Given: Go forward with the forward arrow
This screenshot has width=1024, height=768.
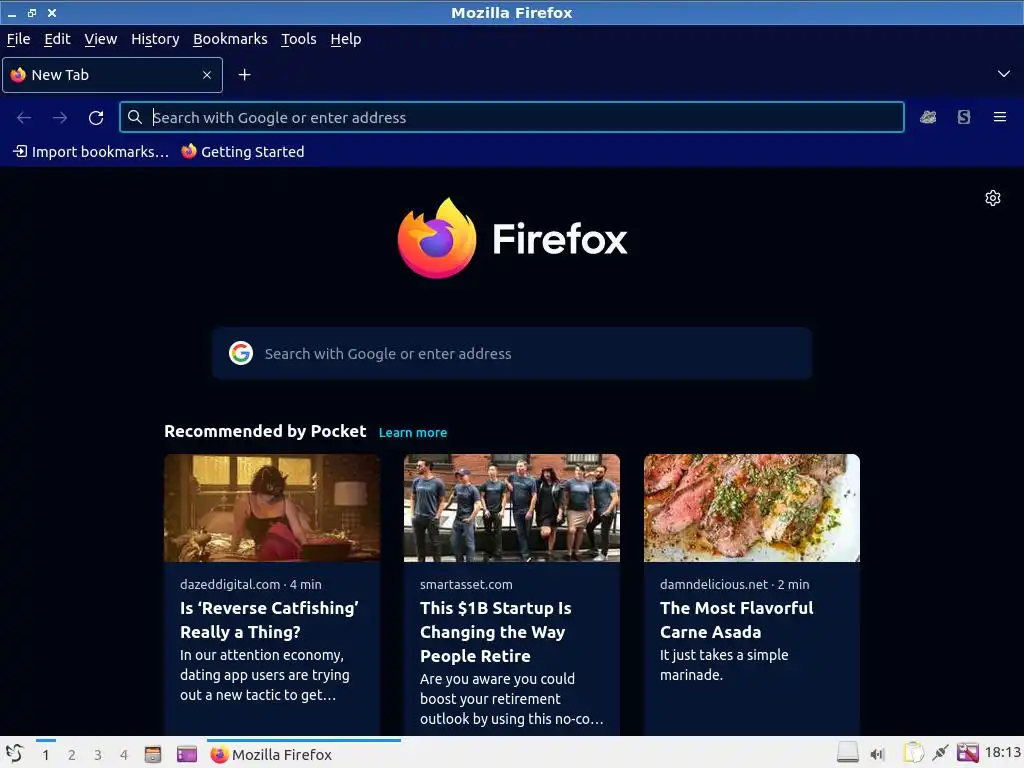Looking at the screenshot, I should tap(60, 118).
